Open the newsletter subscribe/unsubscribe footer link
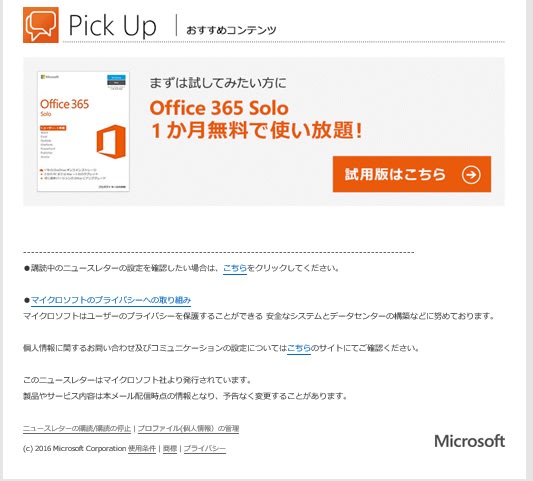The image size is (533, 481). click(x=77, y=428)
